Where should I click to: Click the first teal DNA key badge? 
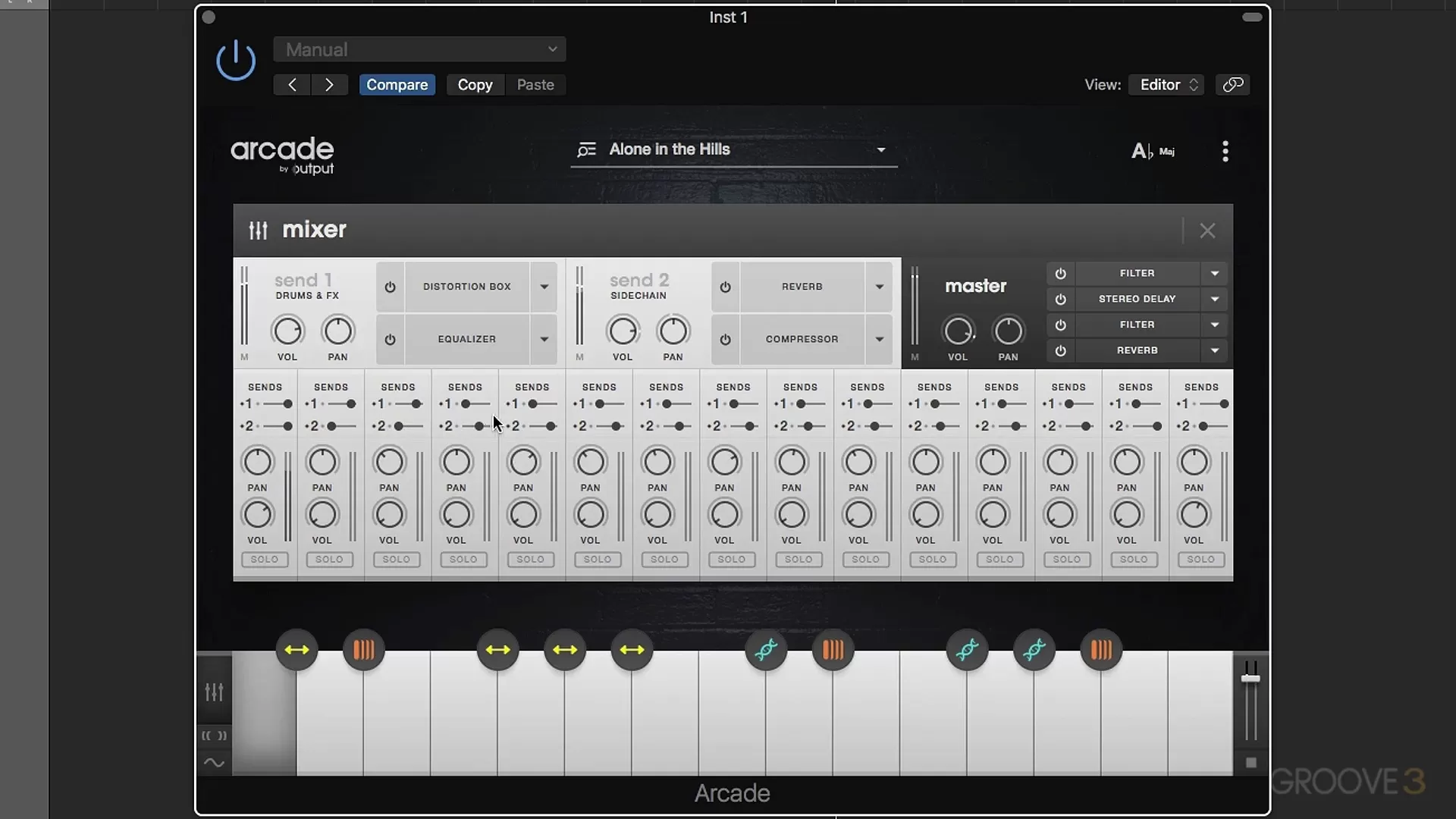(x=766, y=650)
